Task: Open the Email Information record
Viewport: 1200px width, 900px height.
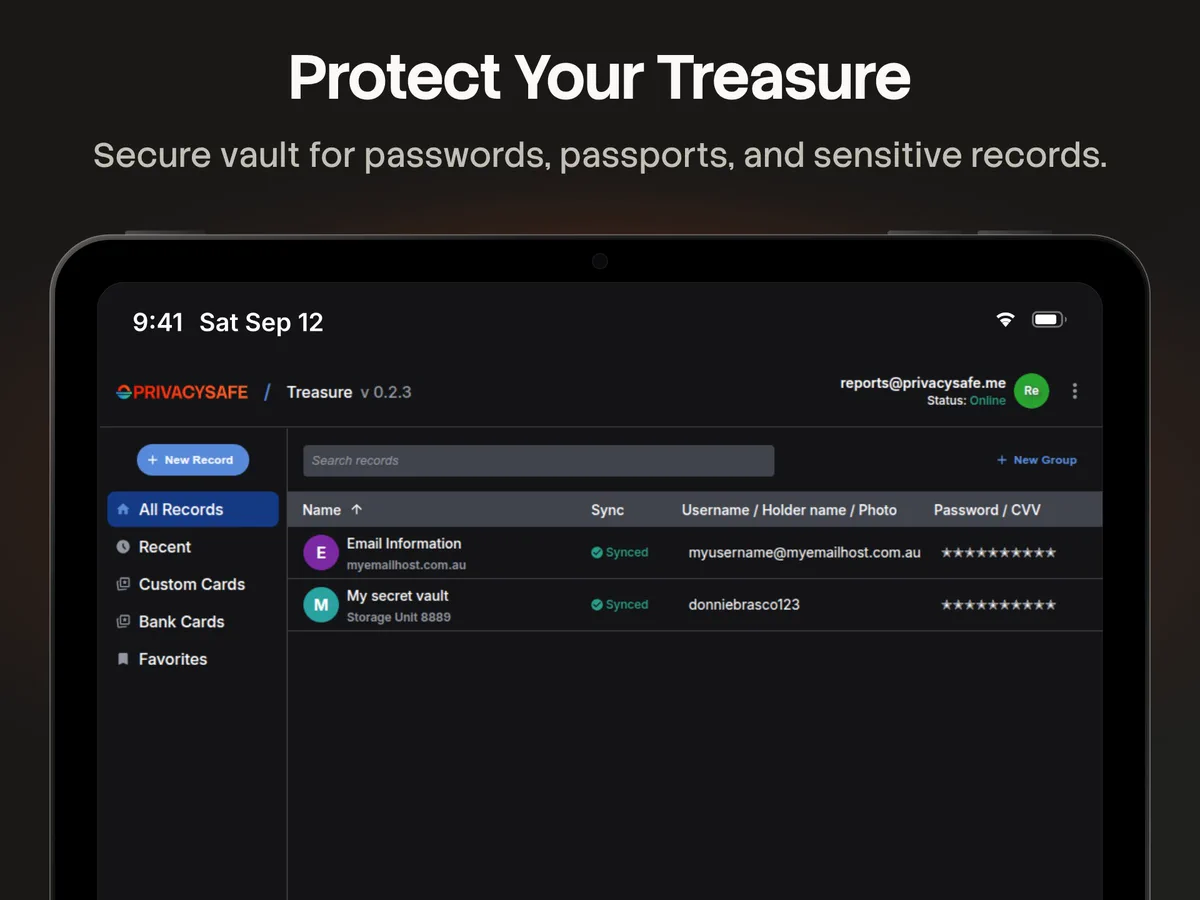Action: (695, 553)
